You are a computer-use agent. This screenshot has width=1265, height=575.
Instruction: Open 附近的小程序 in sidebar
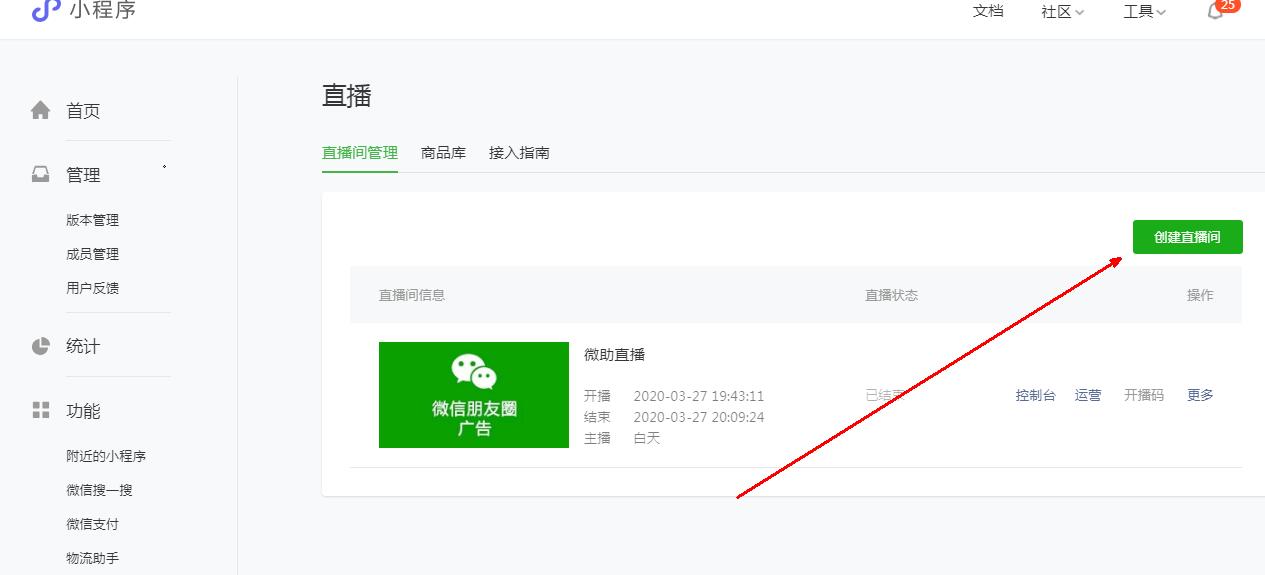[106, 456]
